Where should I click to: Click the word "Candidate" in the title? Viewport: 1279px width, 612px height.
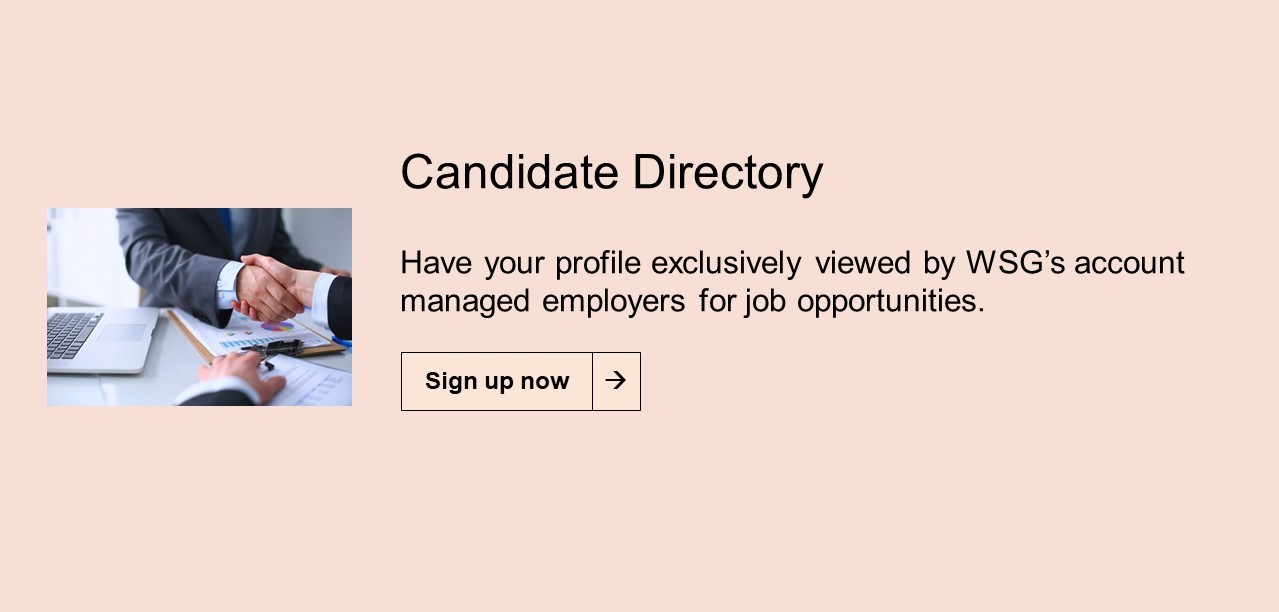coord(509,172)
